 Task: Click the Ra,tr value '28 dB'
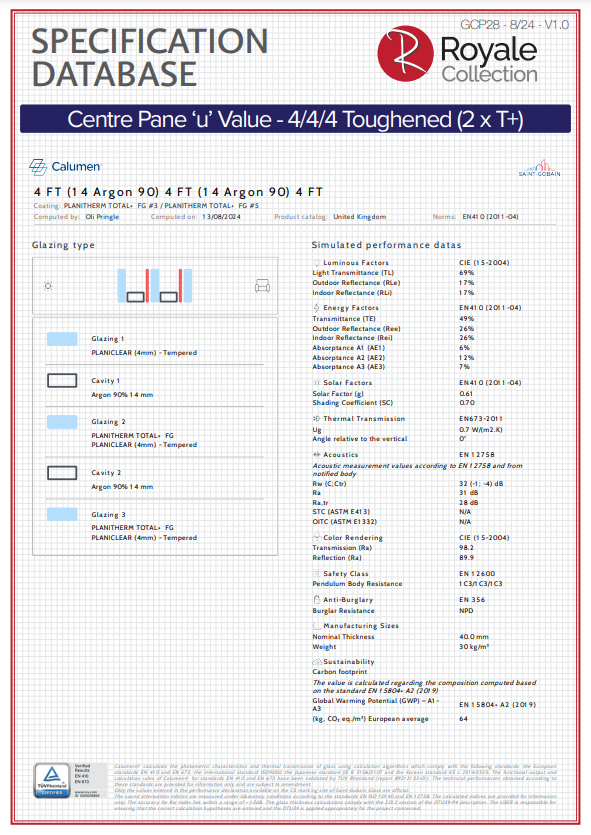[x=469, y=502]
